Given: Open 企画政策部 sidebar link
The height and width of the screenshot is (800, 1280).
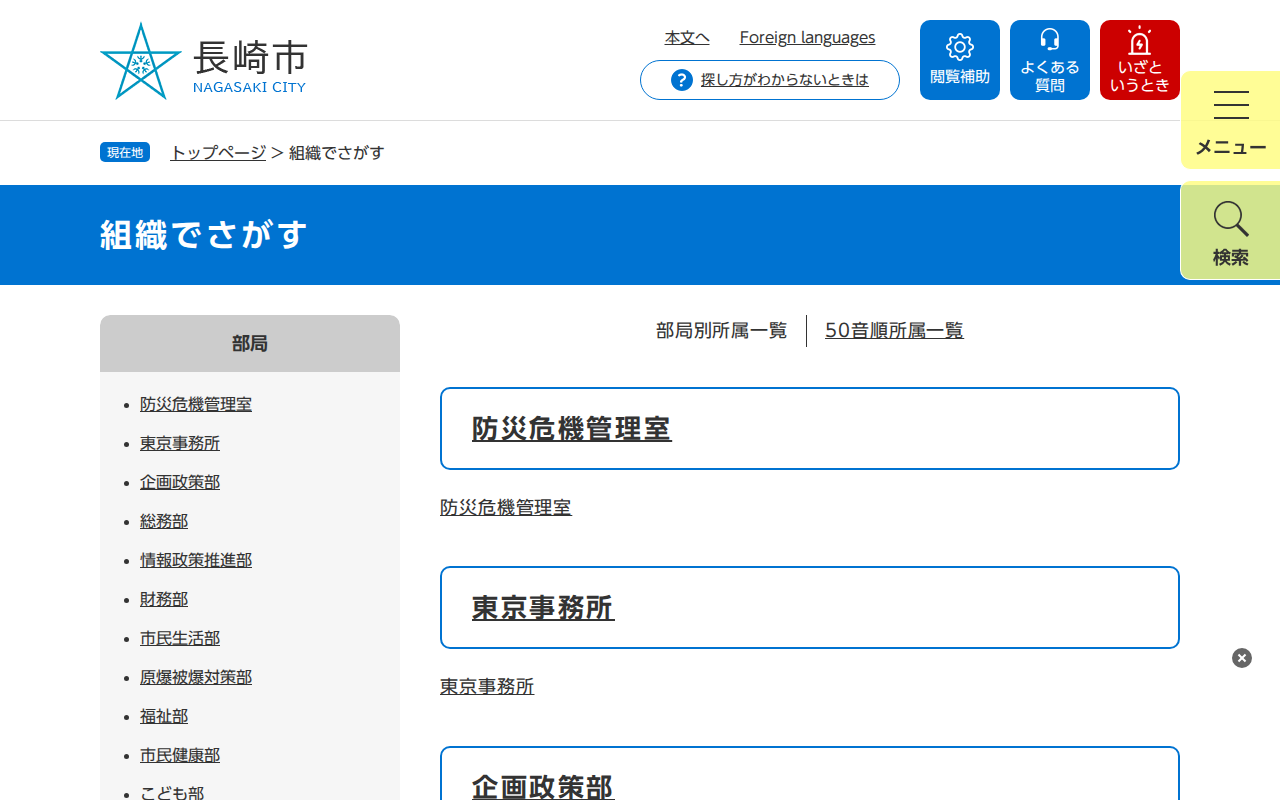Looking at the screenshot, I should 180,482.
